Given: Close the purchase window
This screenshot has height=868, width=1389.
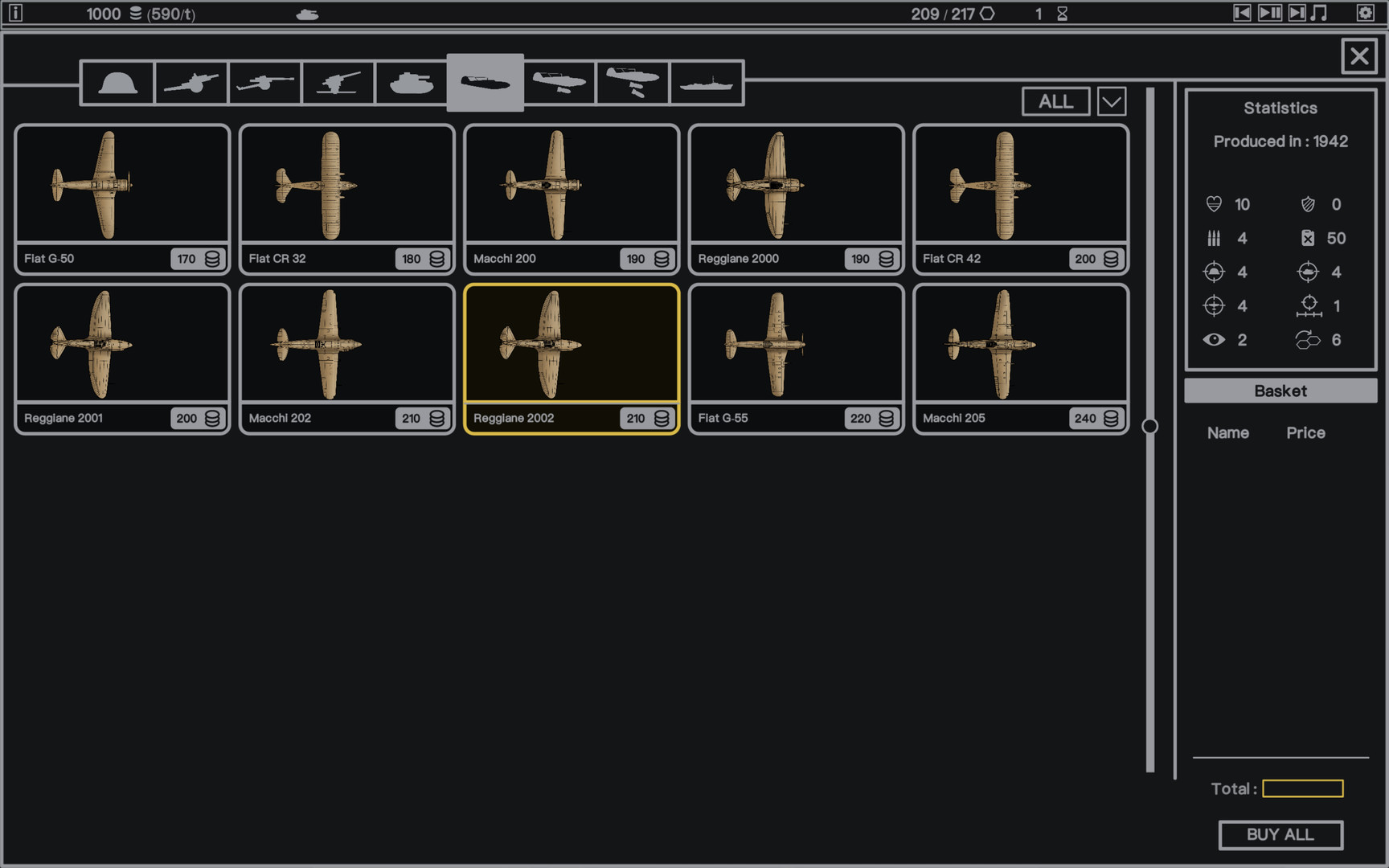Looking at the screenshot, I should click(x=1358, y=56).
